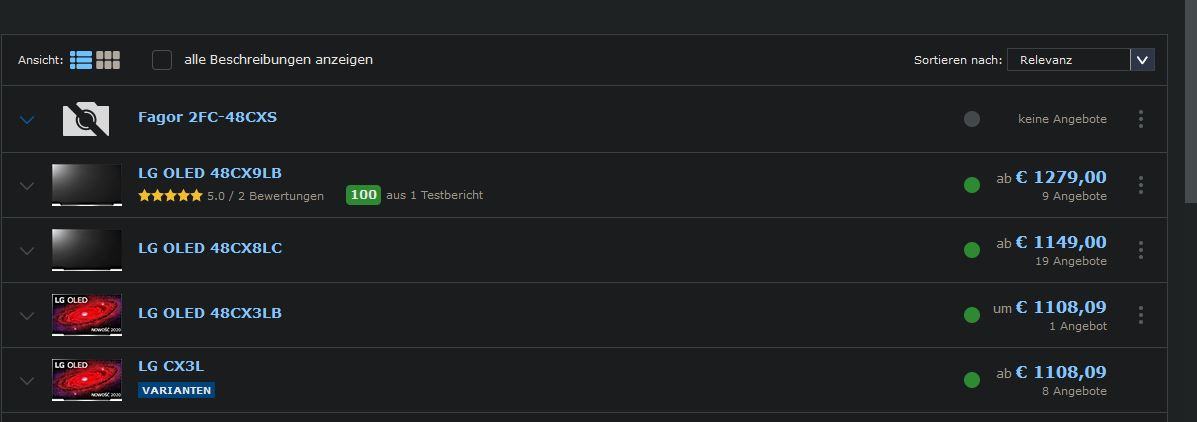
Task: Expand description of LG CX3L
Action: (27, 381)
